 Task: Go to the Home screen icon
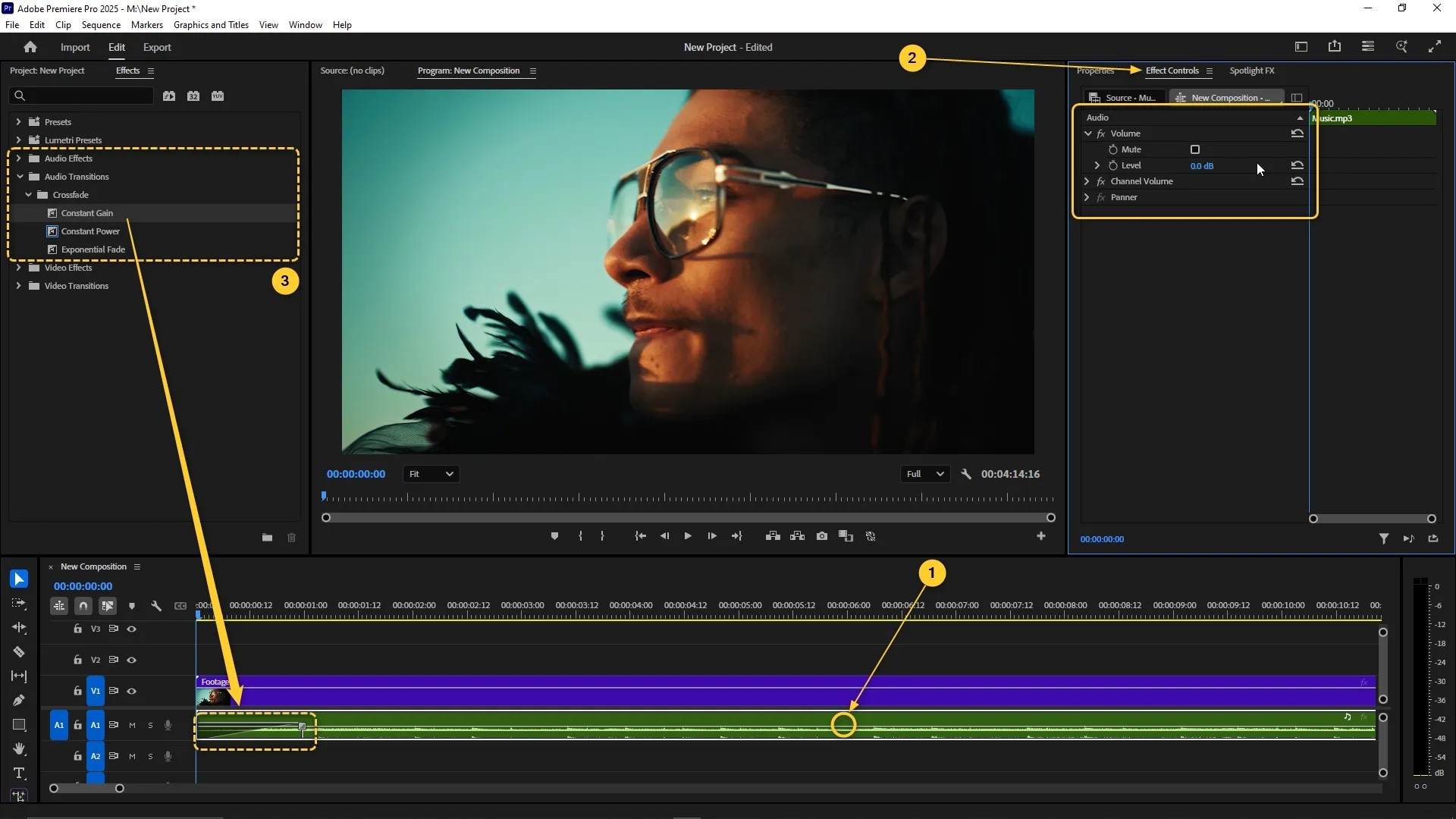tap(30, 47)
